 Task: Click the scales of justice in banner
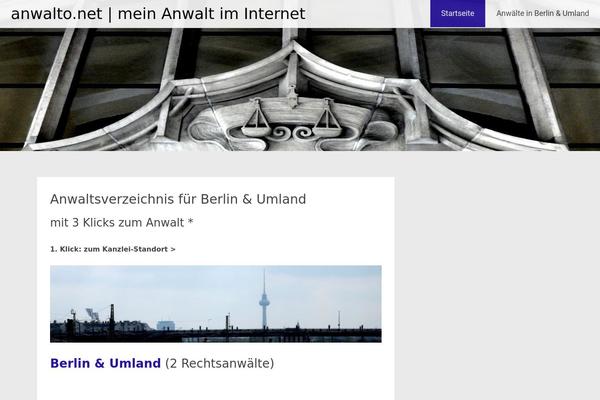tap(292, 115)
